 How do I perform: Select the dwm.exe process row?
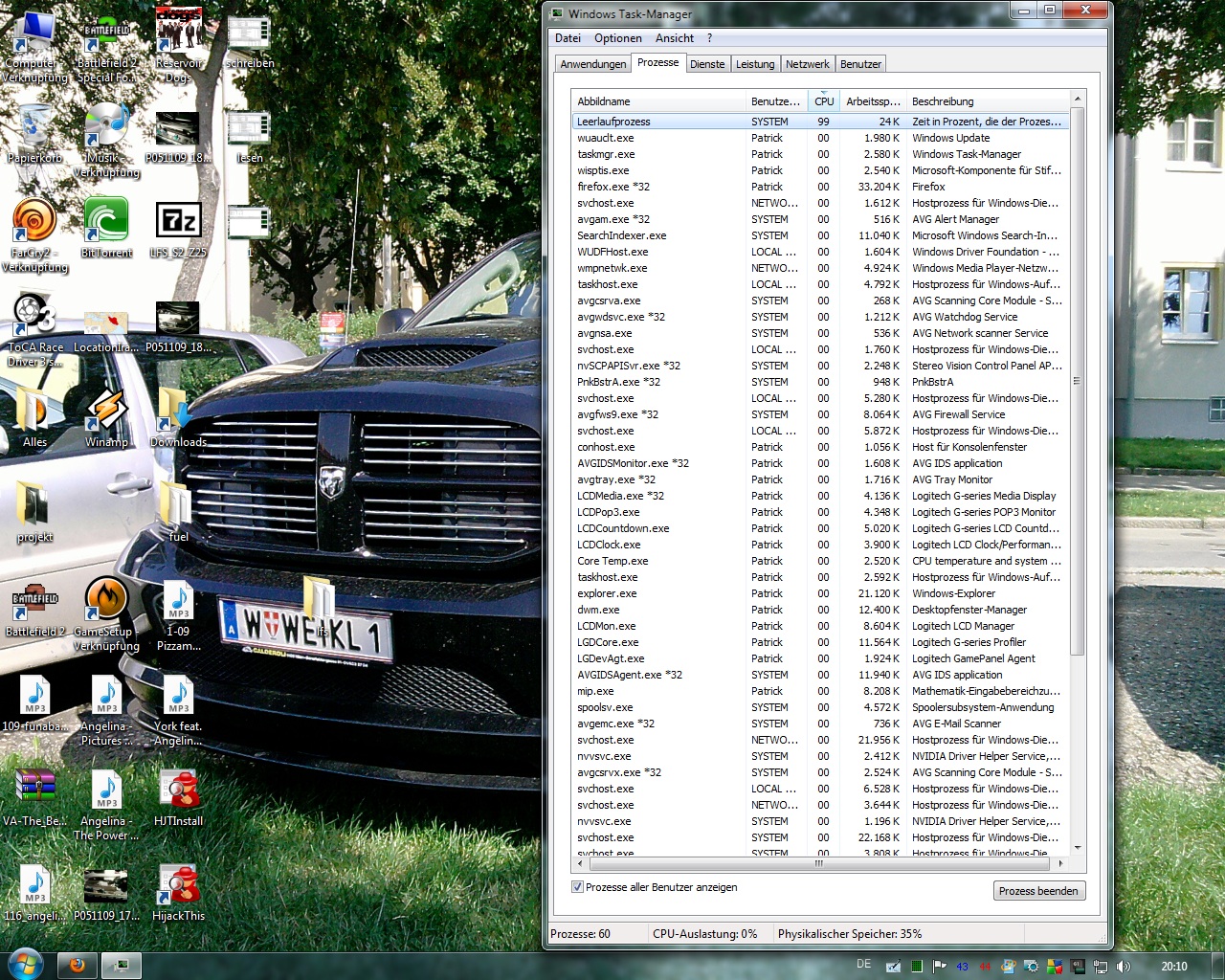pos(820,610)
